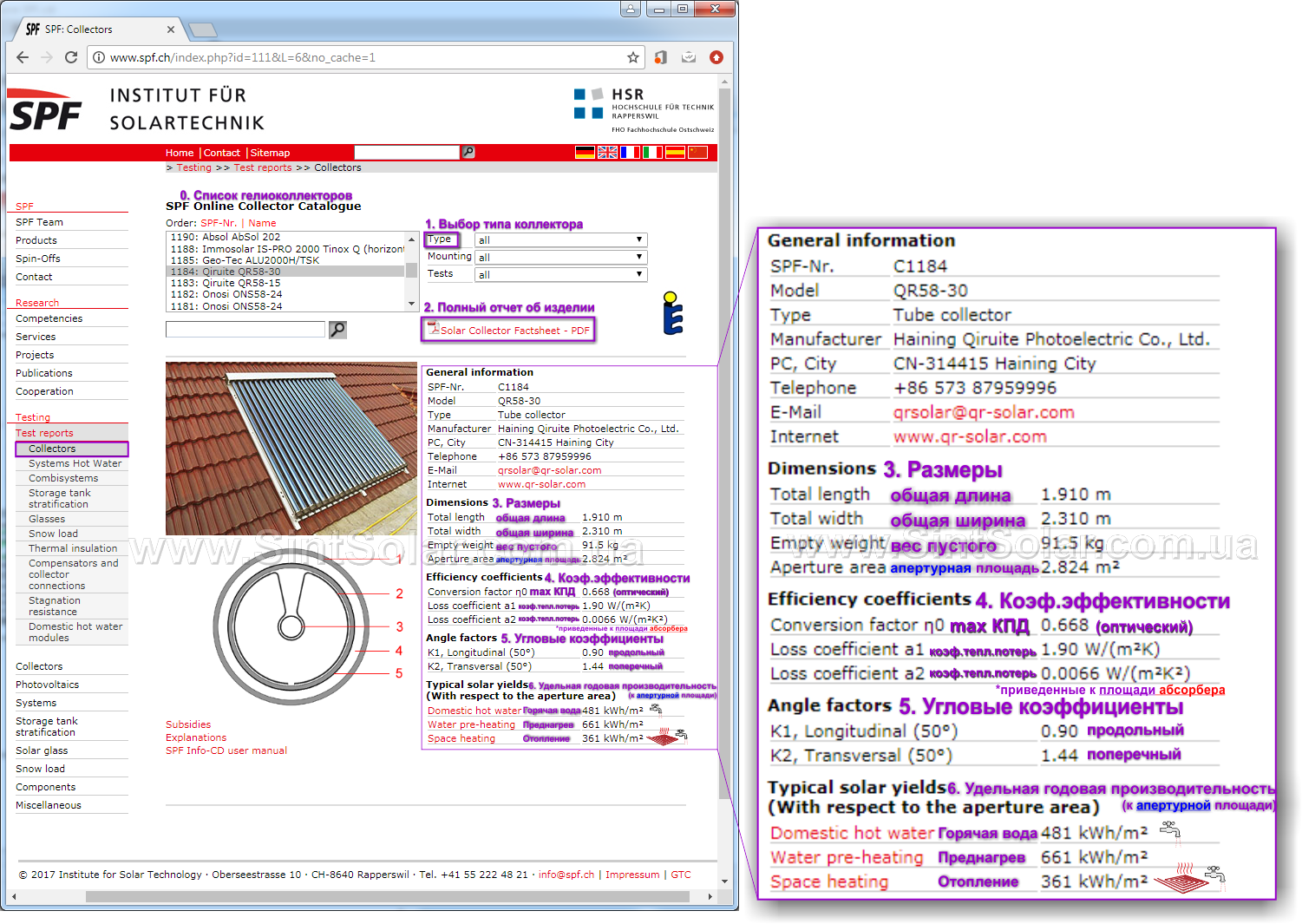1302x924 pixels.
Task: Click the red circular extension icon
Action: tap(716, 57)
